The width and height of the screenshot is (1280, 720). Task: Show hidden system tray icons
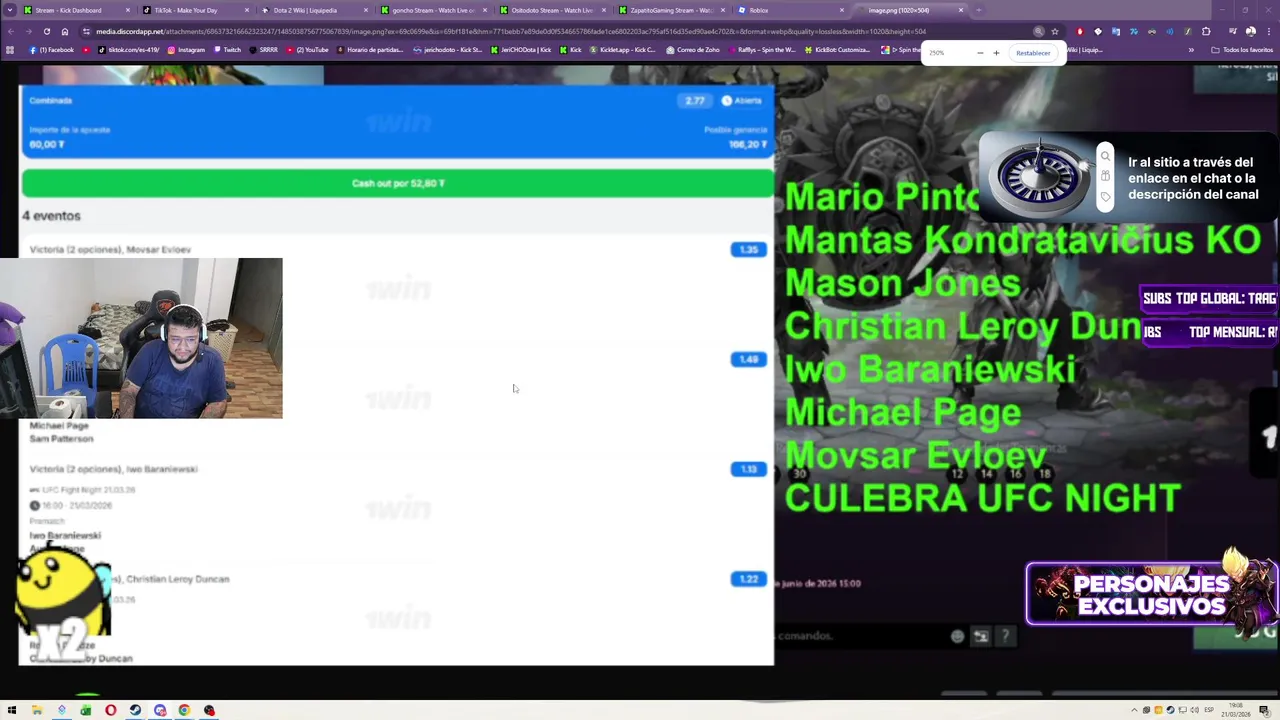1135,710
